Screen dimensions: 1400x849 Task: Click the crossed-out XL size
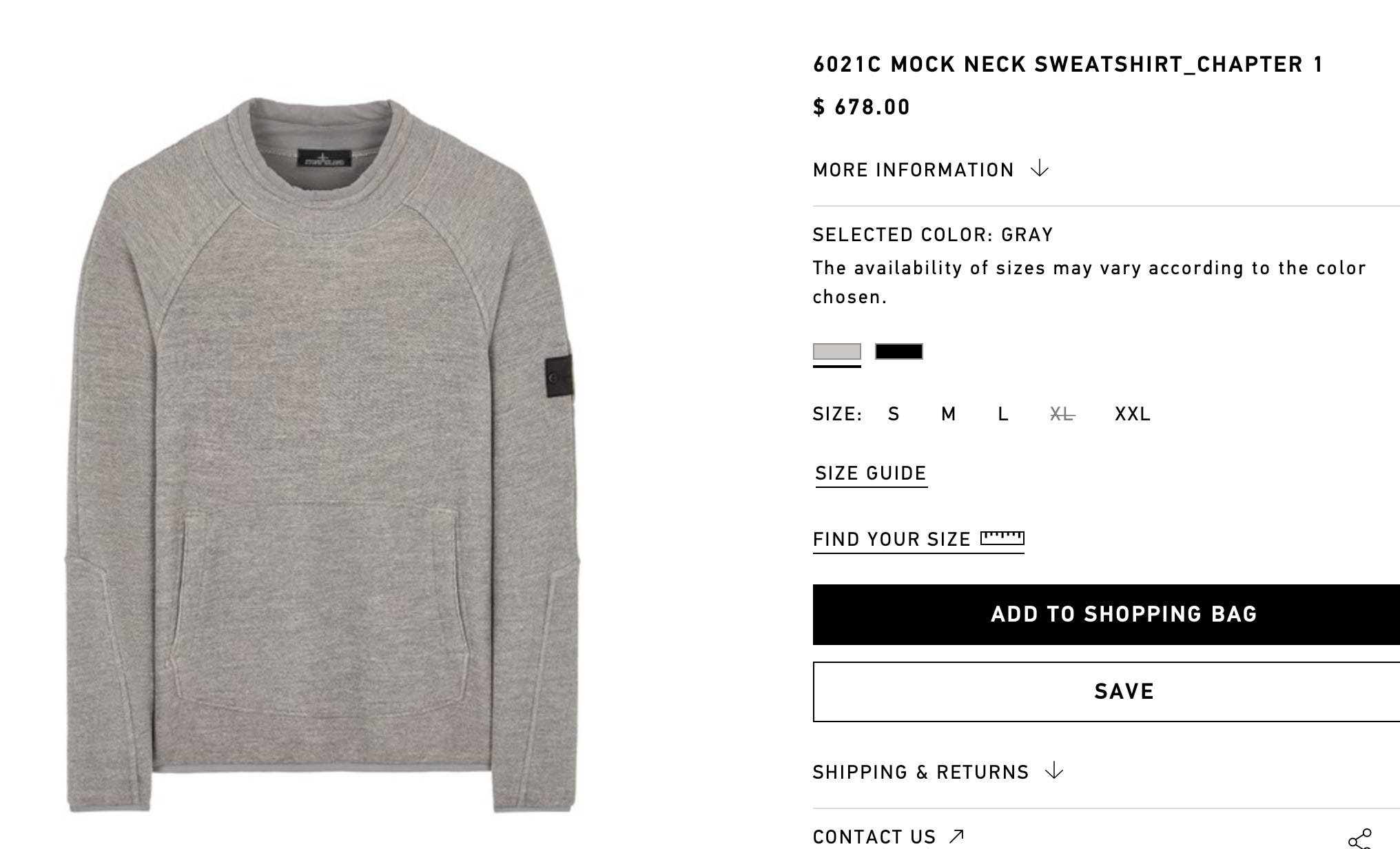click(1062, 414)
